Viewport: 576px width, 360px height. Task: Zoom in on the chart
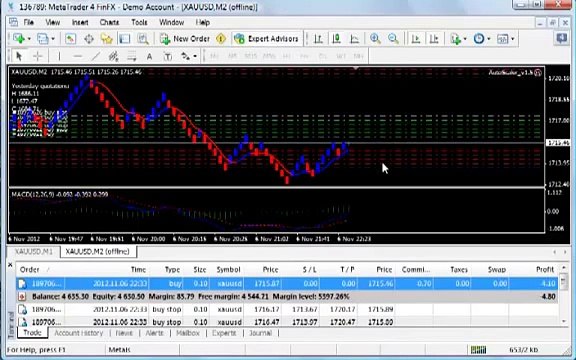coord(375,38)
